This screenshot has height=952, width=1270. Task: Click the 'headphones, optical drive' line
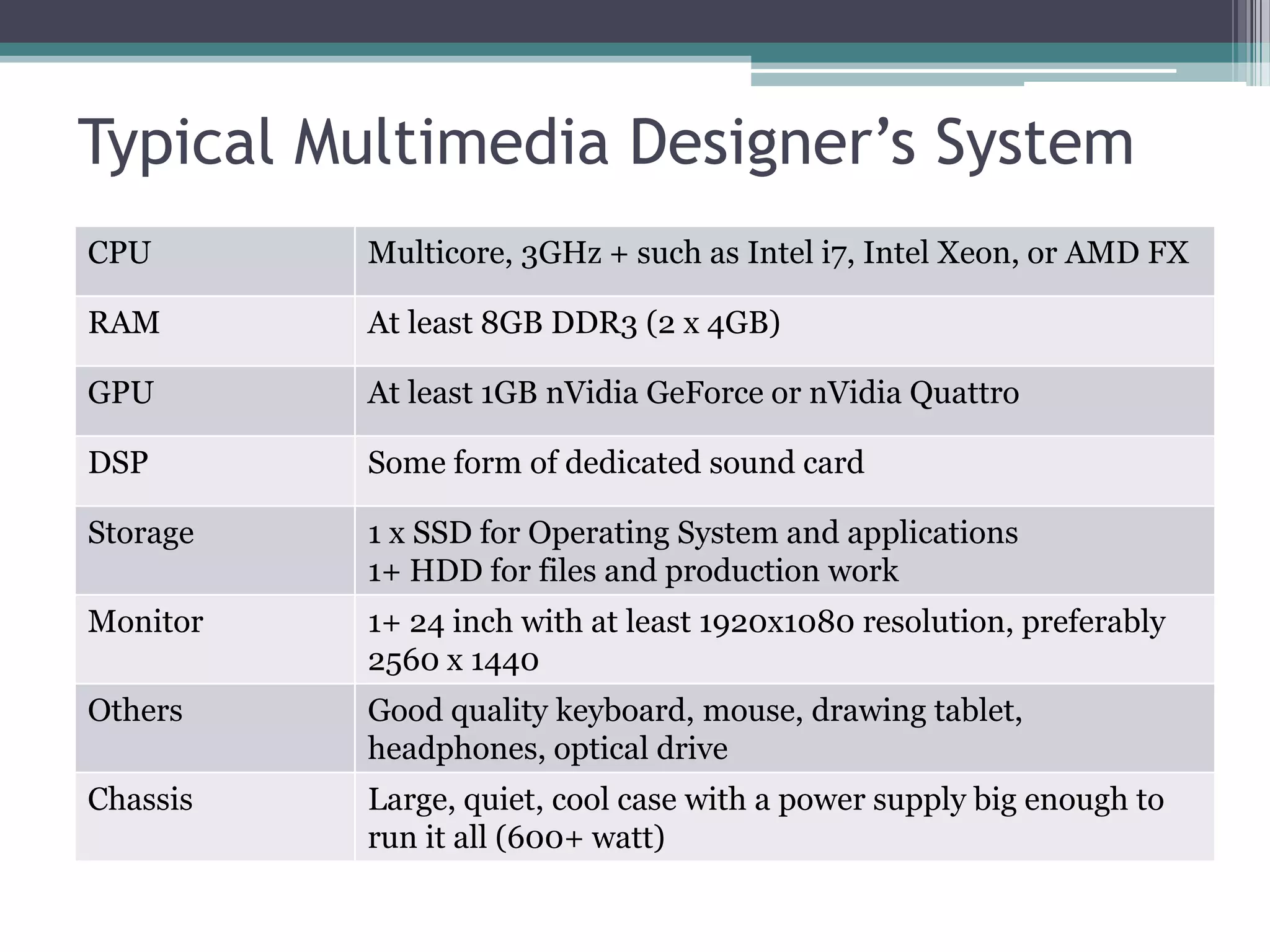click(548, 749)
